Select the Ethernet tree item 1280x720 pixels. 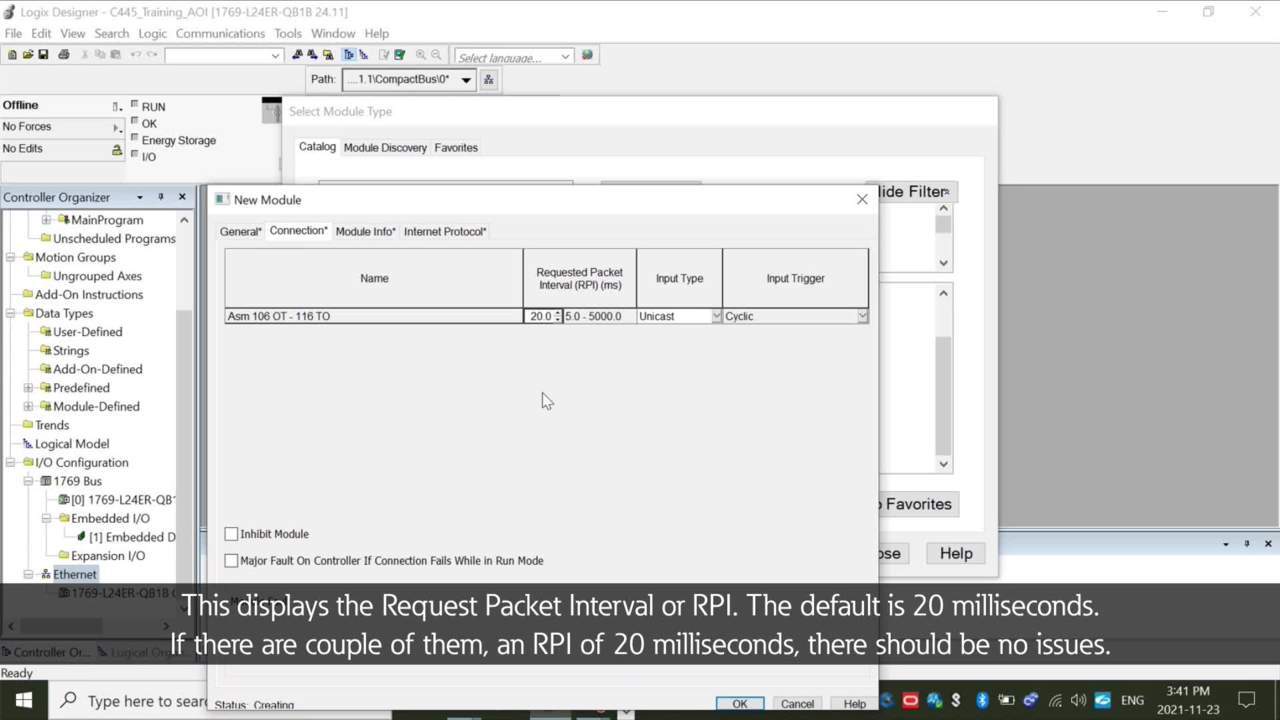click(x=75, y=574)
